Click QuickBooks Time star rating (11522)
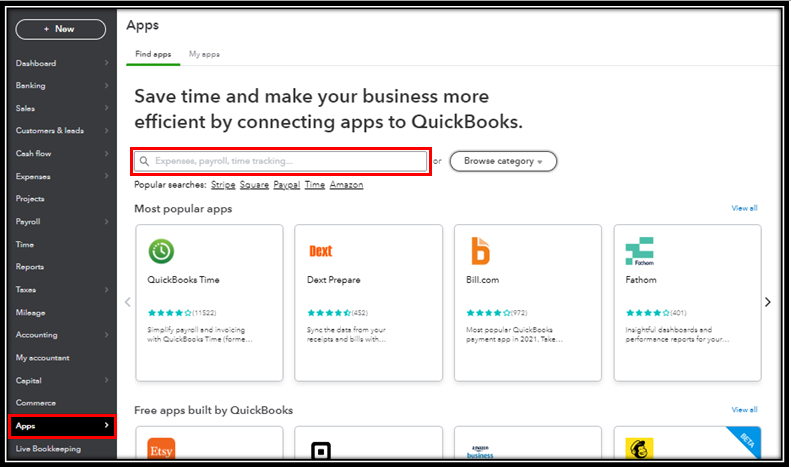791x469 pixels. pos(182,313)
